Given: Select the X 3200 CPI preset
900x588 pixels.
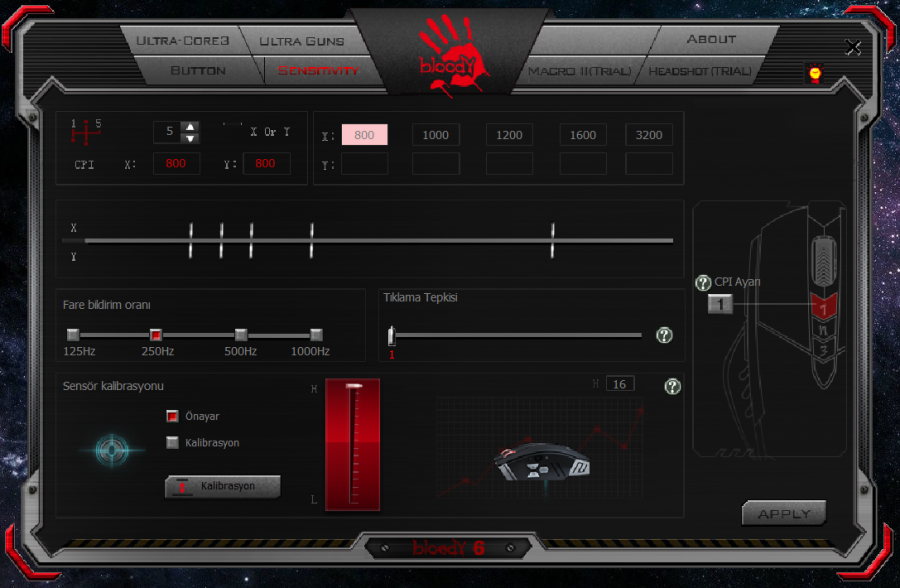Looking at the screenshot, I should (x=649, y=135).
